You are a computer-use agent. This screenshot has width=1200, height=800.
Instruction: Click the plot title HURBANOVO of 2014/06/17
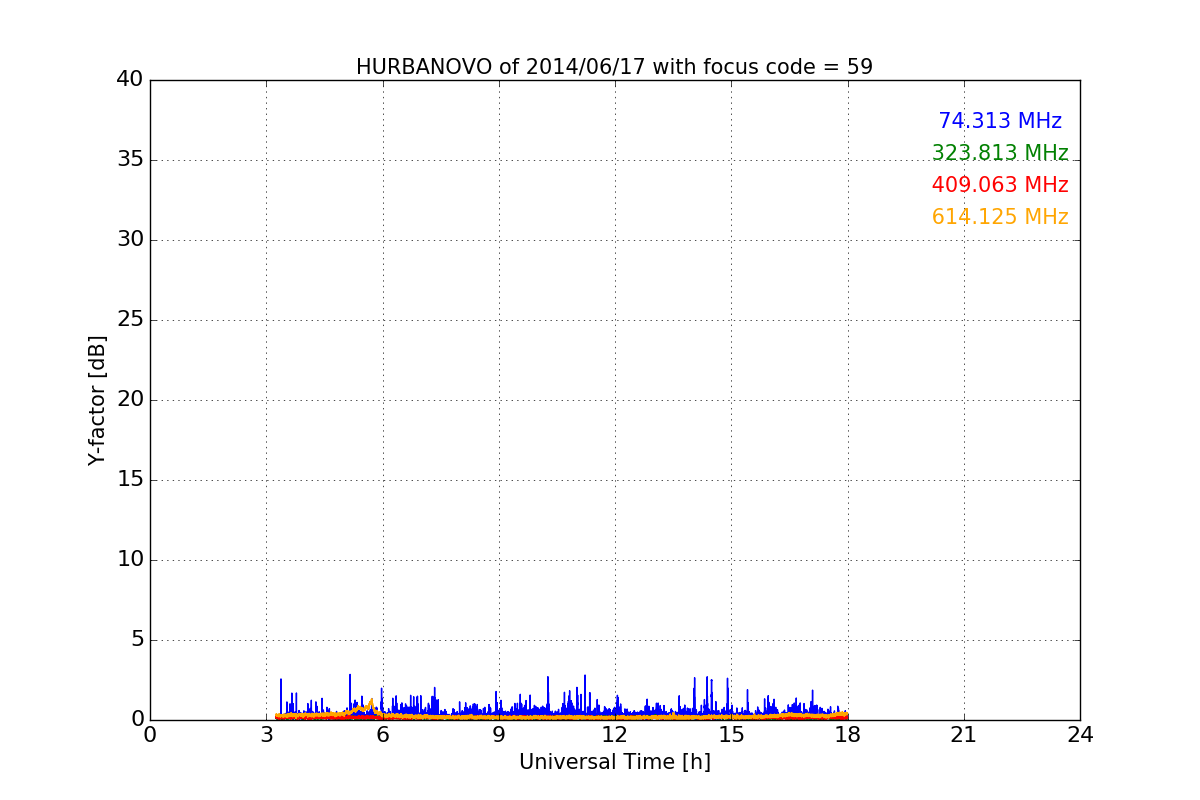coord(614,67)
